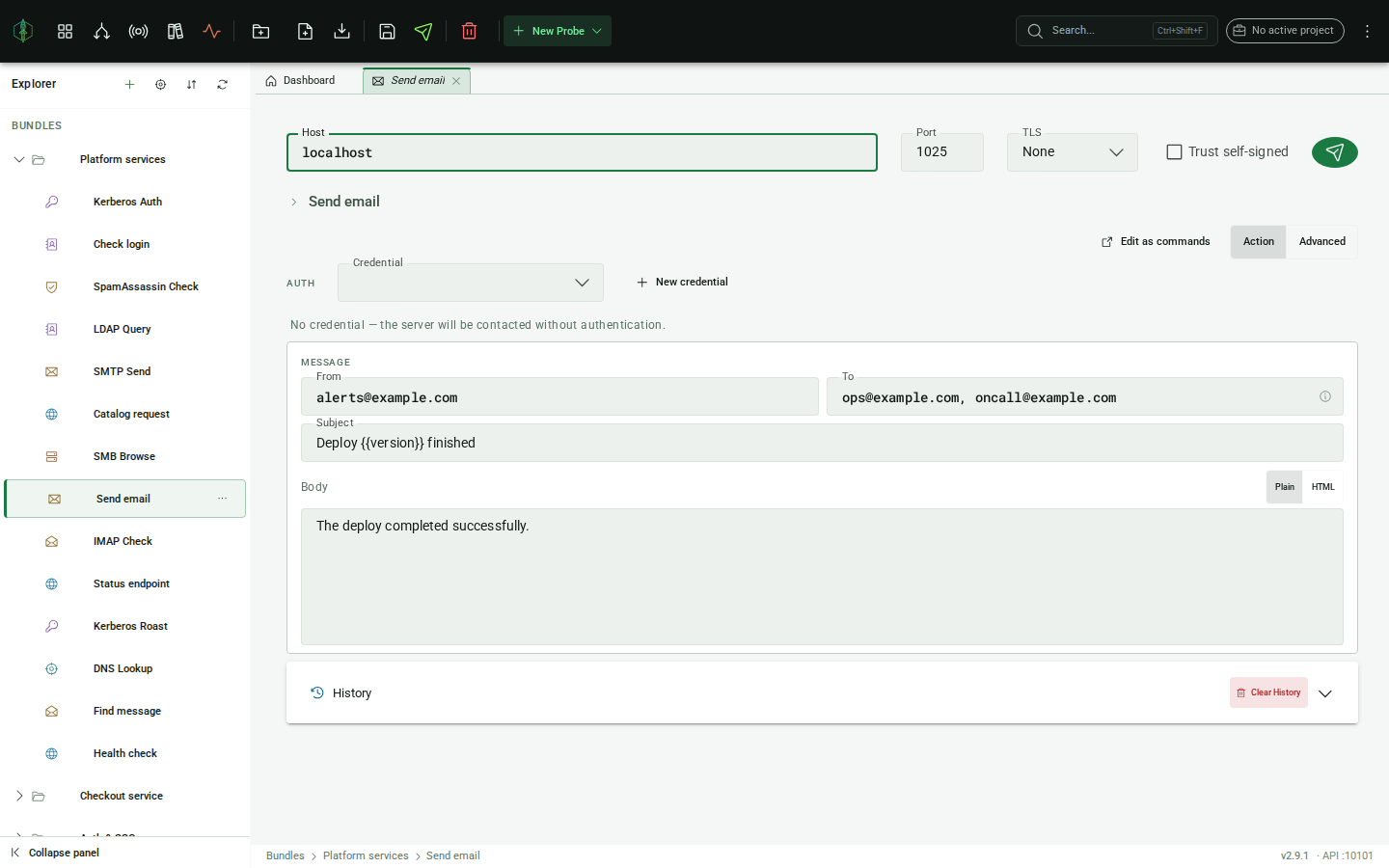
Task: Collapse the Platform services bundle
Action: click(19, 159)
